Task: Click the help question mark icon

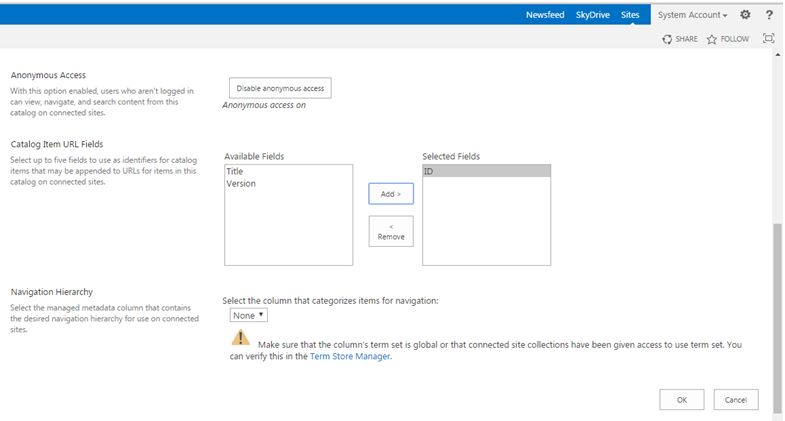Action: click(769, 15)
